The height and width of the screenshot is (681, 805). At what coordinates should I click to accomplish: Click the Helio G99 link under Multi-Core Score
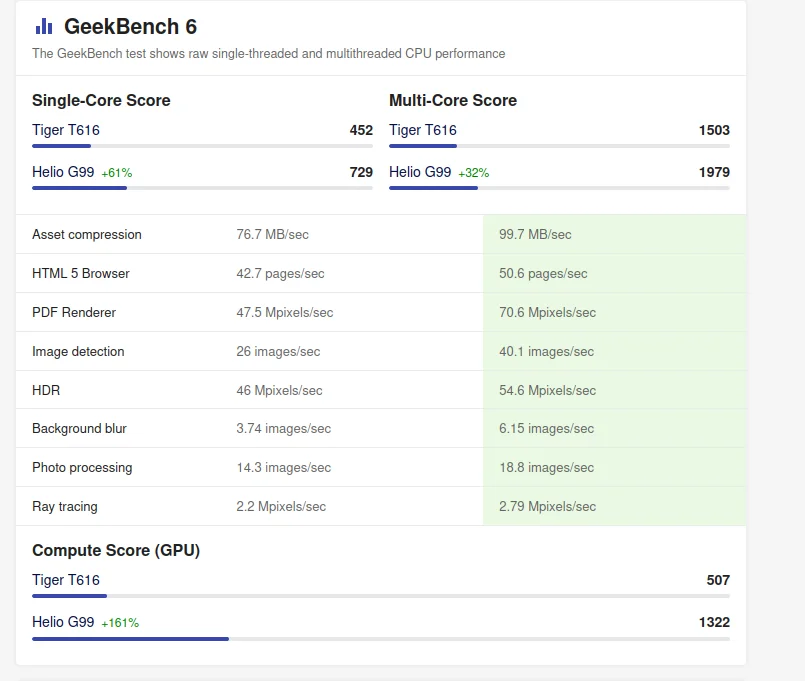pos(420,172)
